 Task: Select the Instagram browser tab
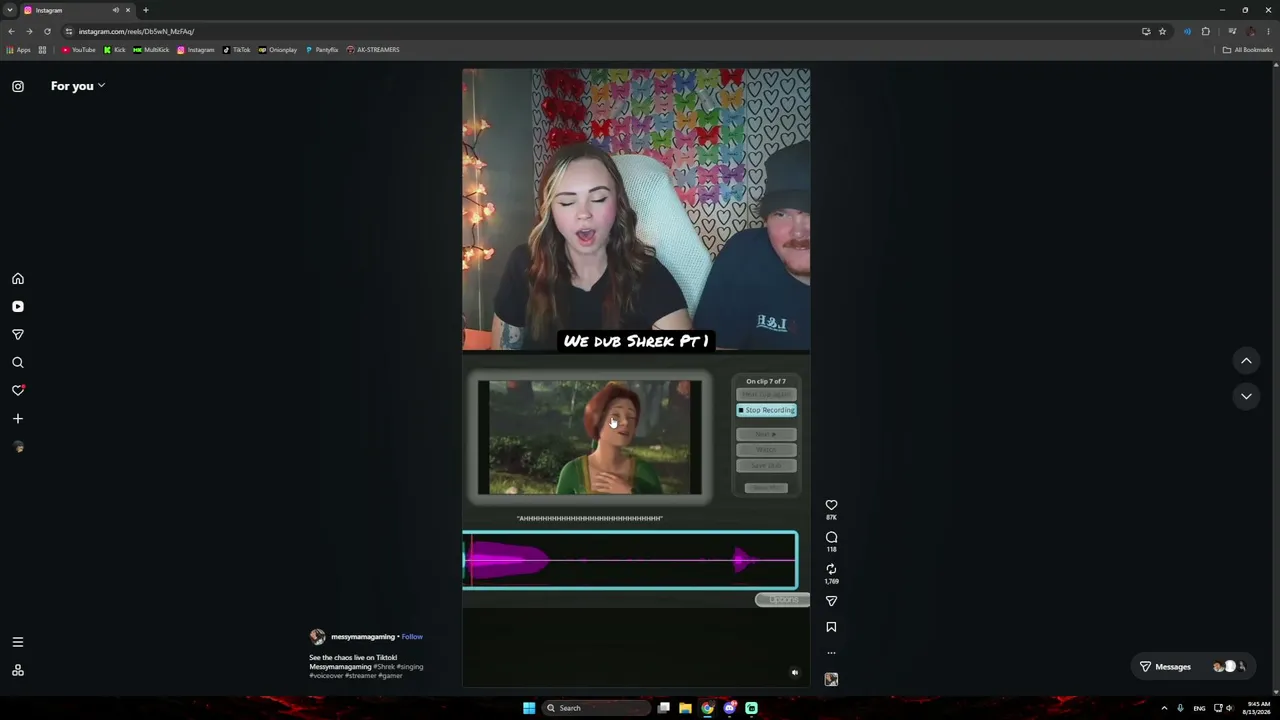tap(78, 10)
